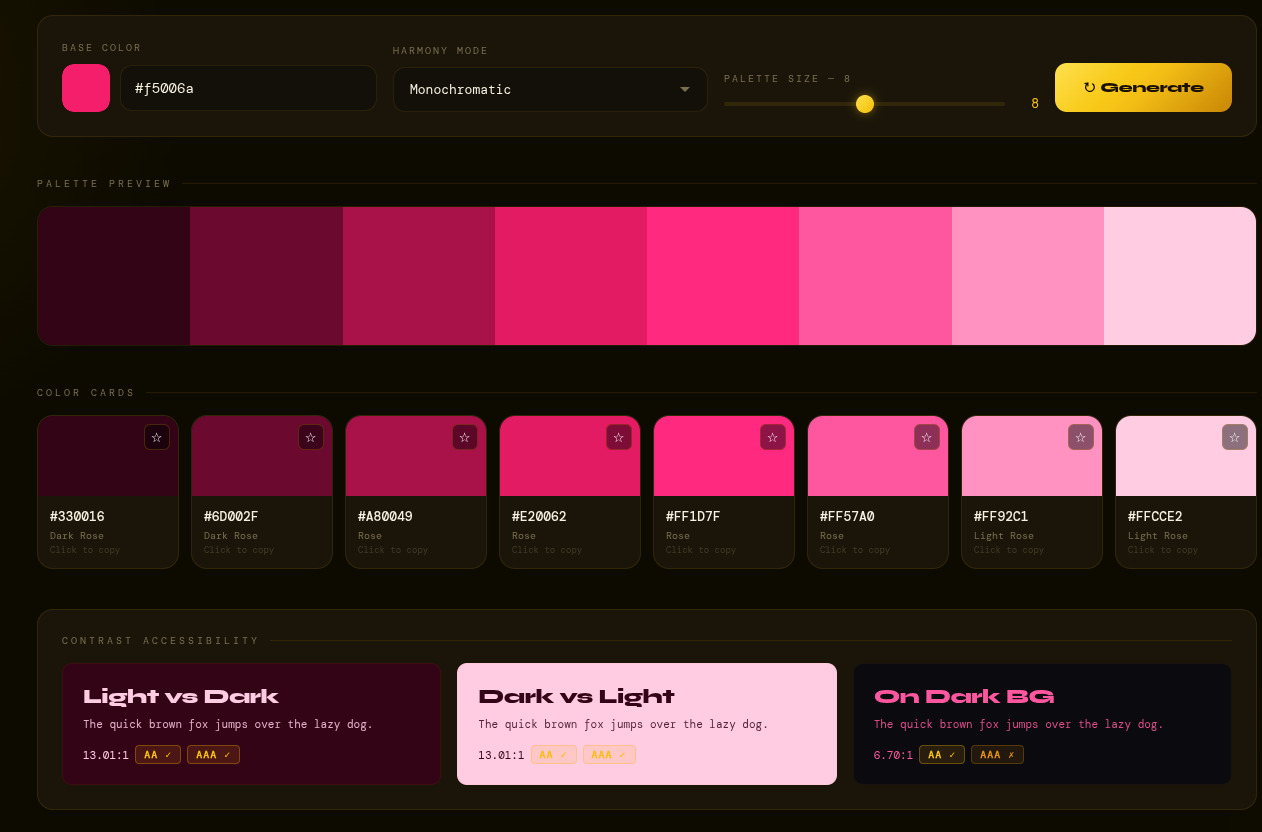Copy hex code #FF1D7F
The image size is (1262, 832).
693,517
